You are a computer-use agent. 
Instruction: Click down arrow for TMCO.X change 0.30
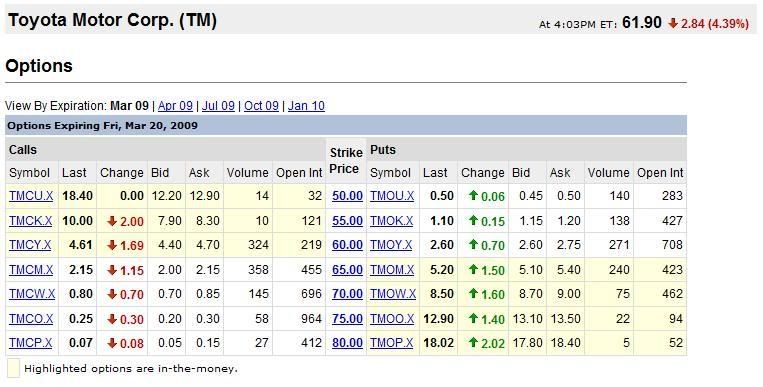112,319
